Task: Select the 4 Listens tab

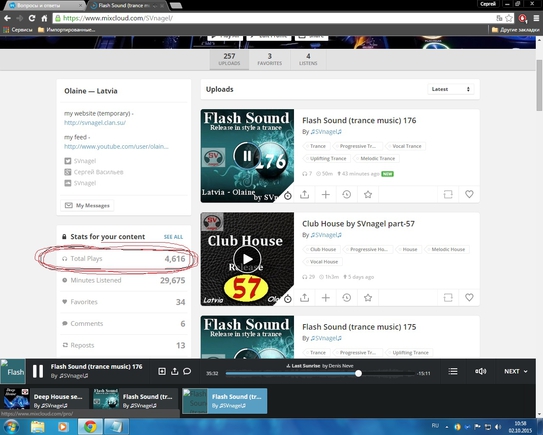Action: click(x=308, y=59)
